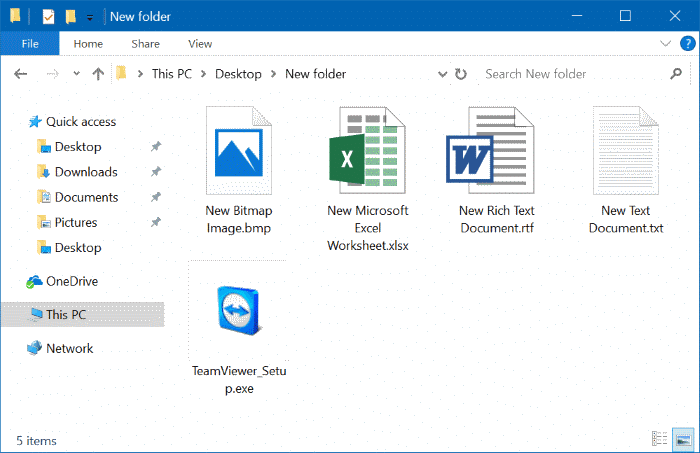Open the File menu
Image resolution: width=700 pixels, height=453 pixels.
(30, 43)
